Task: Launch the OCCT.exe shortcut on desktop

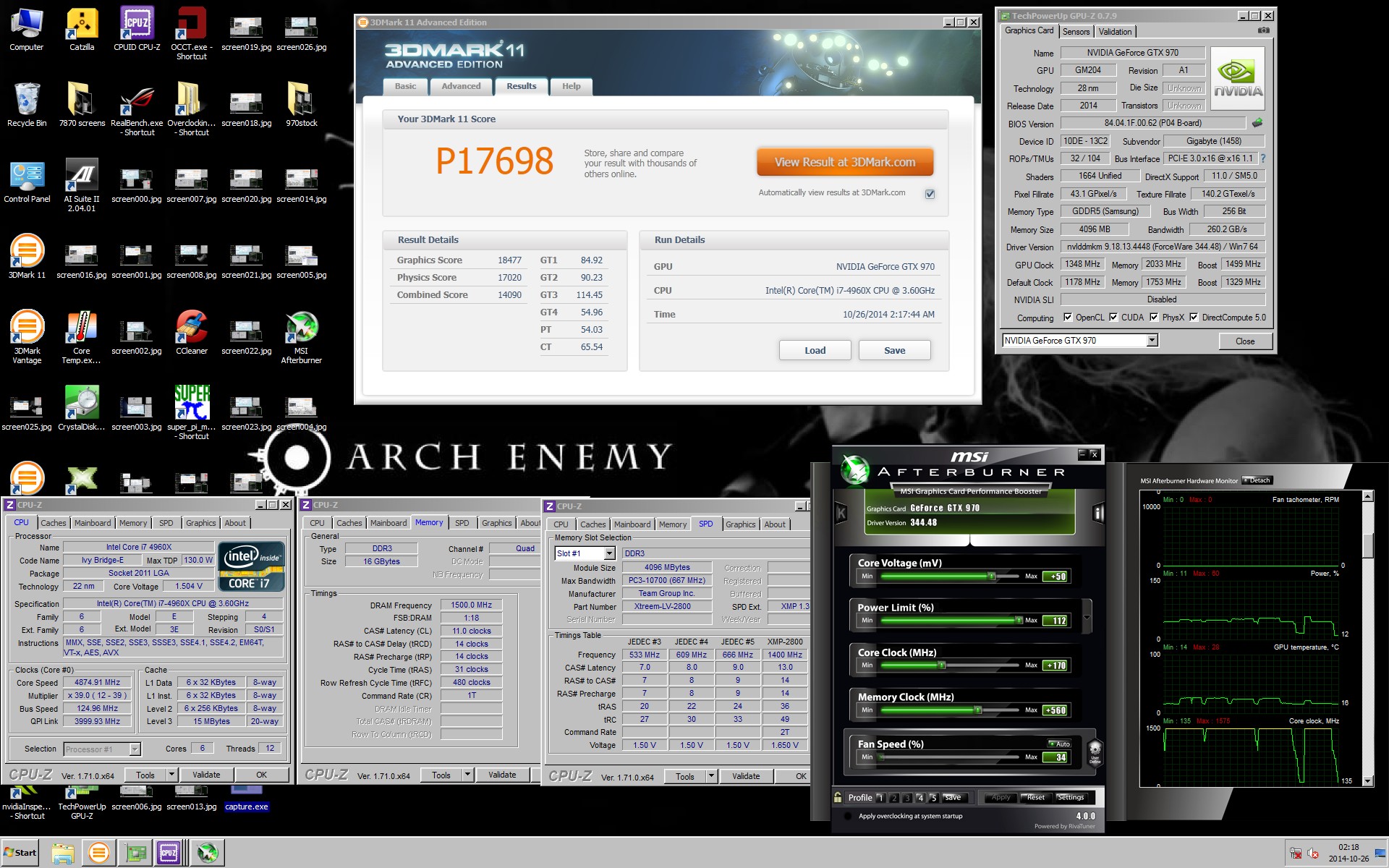Action: [x=192, y=33]
